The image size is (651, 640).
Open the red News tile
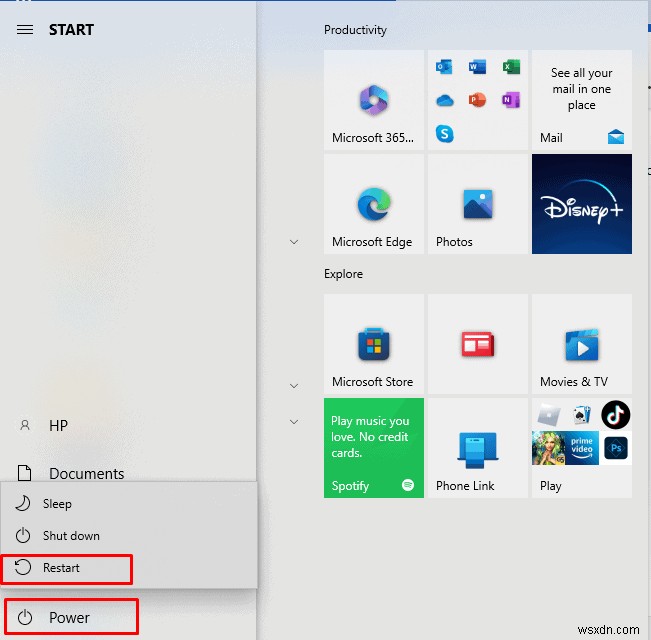pyautogui.click(x=478, y=344)
